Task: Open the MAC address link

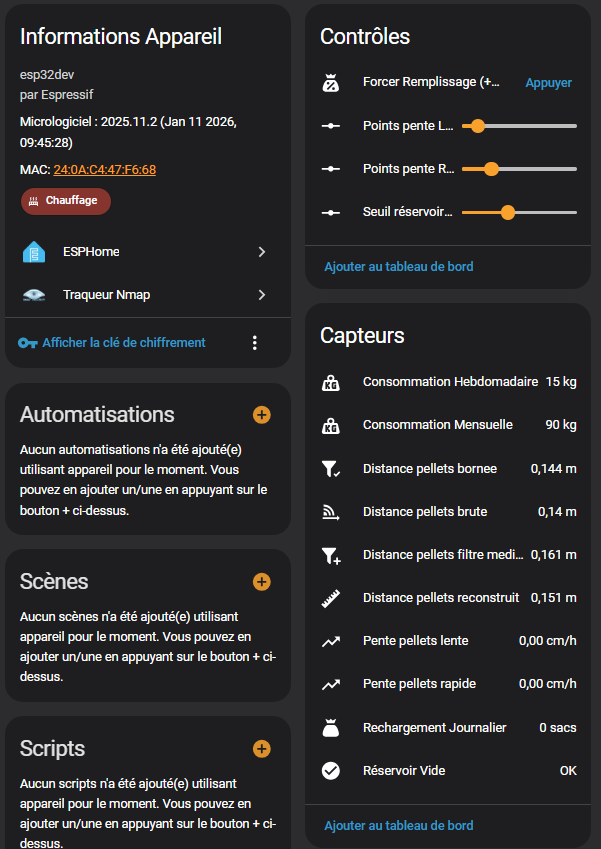Action: pyautogui.click(x=104, y=170)
